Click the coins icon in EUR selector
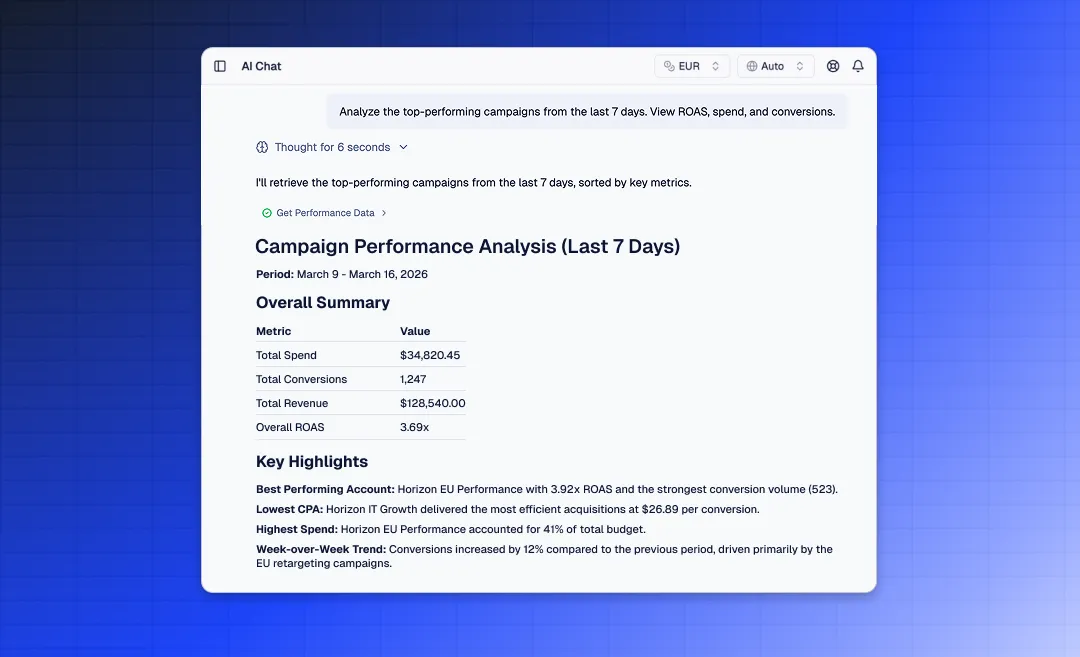This screenshot has width=1080, height=657. point(669,66)
